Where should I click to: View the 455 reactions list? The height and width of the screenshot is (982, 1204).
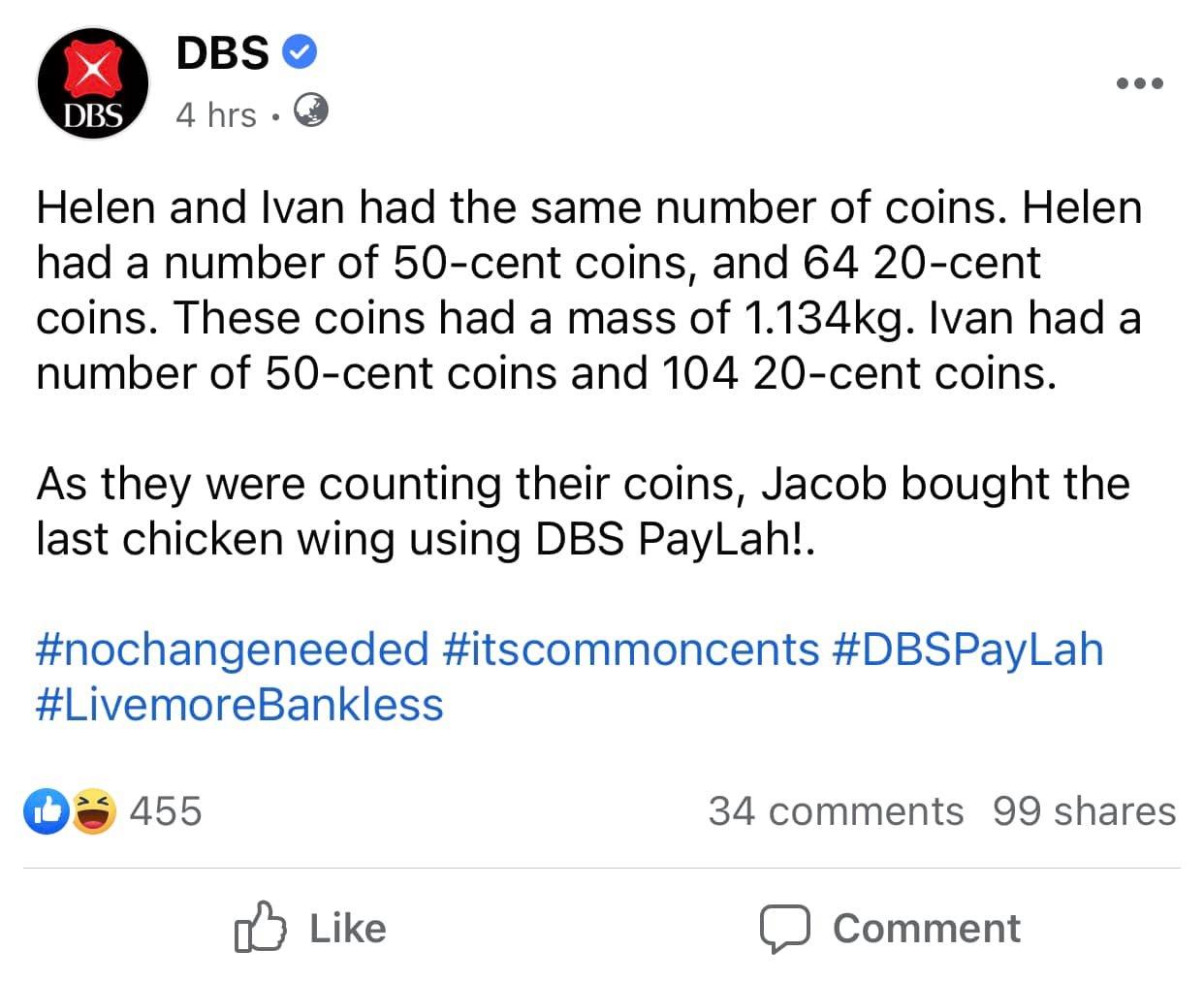[x=166, y=811]
